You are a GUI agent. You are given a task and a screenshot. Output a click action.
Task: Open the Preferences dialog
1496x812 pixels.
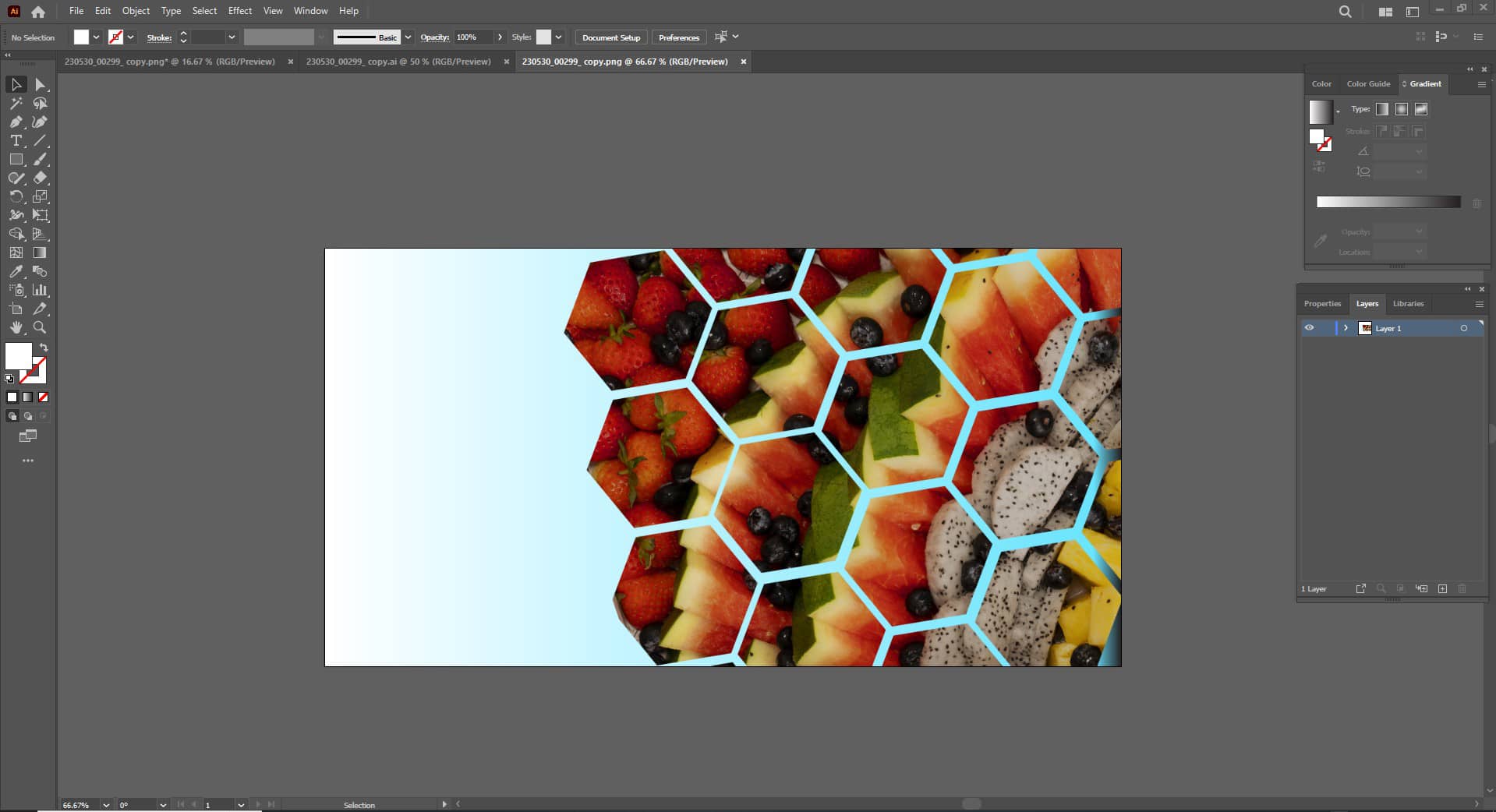[x=678, y=37]
